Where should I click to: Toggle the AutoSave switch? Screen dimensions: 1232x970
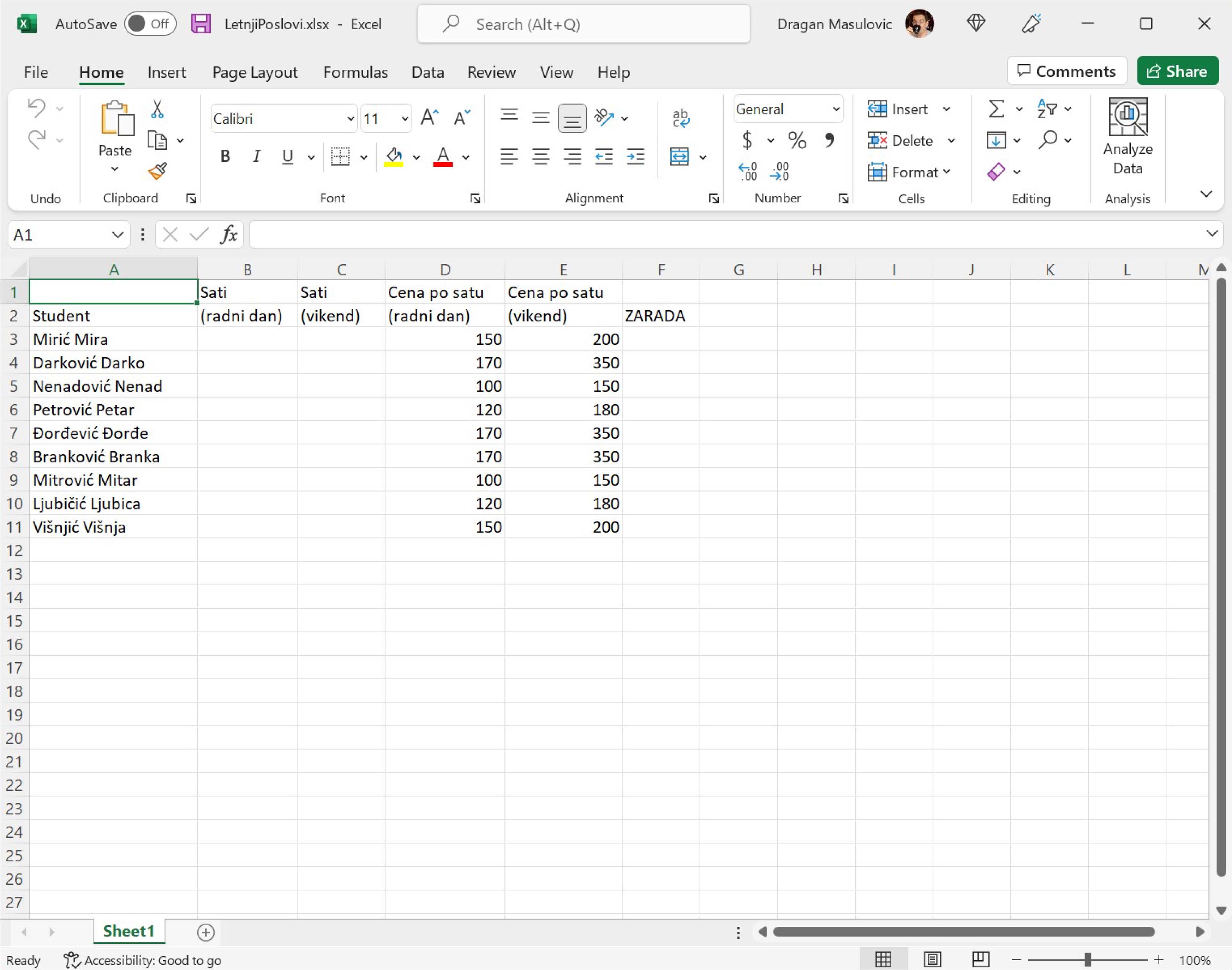150,24
